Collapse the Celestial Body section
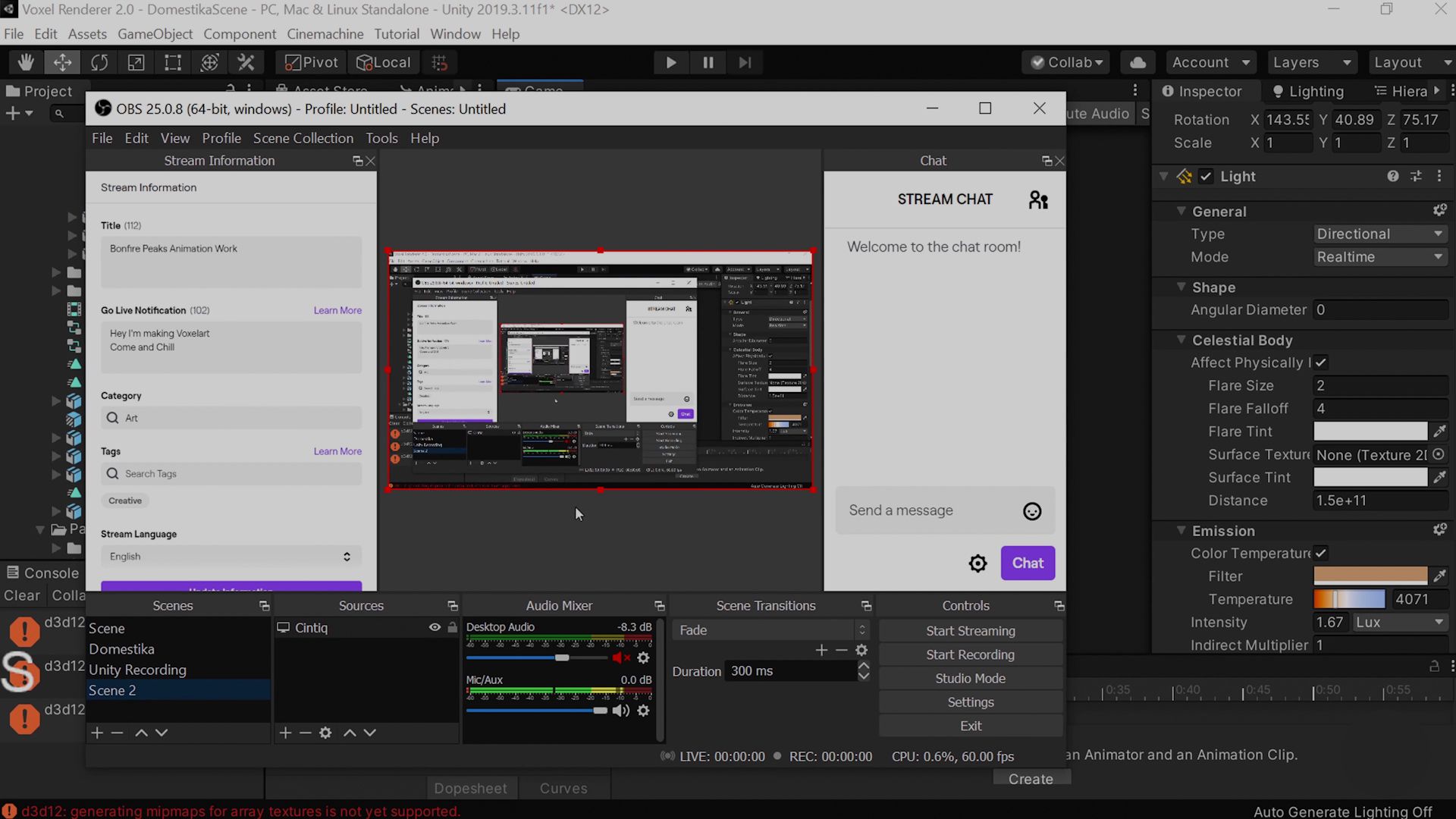The width and height of the screenshot is (1456, 819). [x=1181, y=340]
